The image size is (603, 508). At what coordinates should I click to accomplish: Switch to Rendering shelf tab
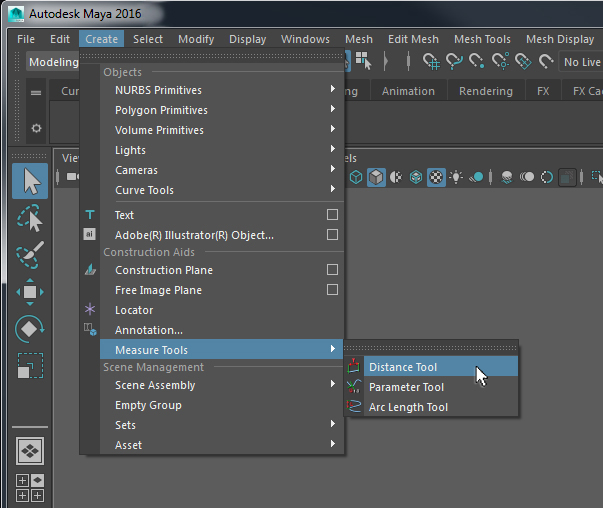pyautogui.click(x=486, y=91)
